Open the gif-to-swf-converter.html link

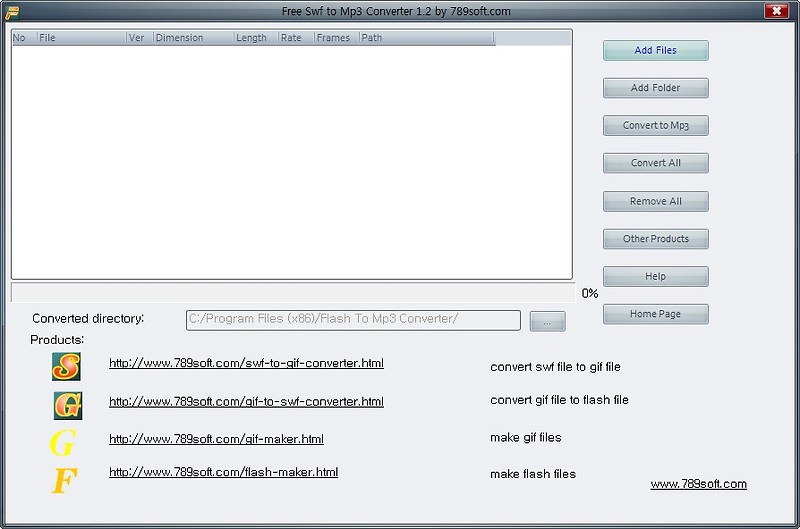(246, 401)
